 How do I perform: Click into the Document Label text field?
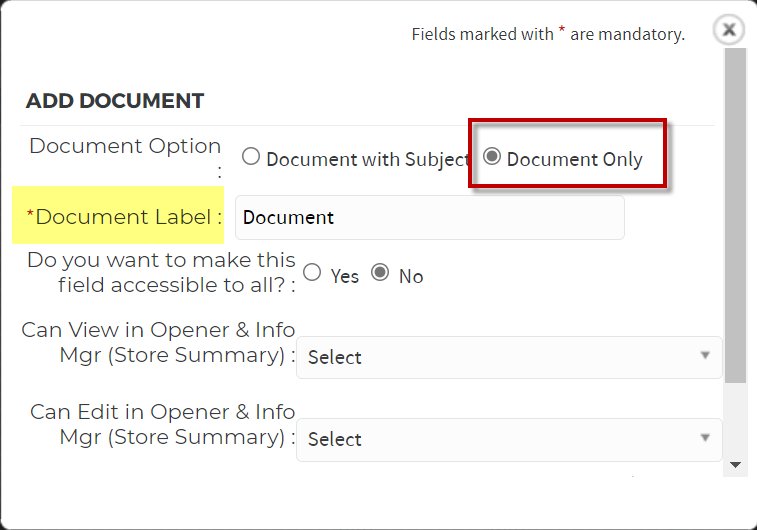click(430, 217)
